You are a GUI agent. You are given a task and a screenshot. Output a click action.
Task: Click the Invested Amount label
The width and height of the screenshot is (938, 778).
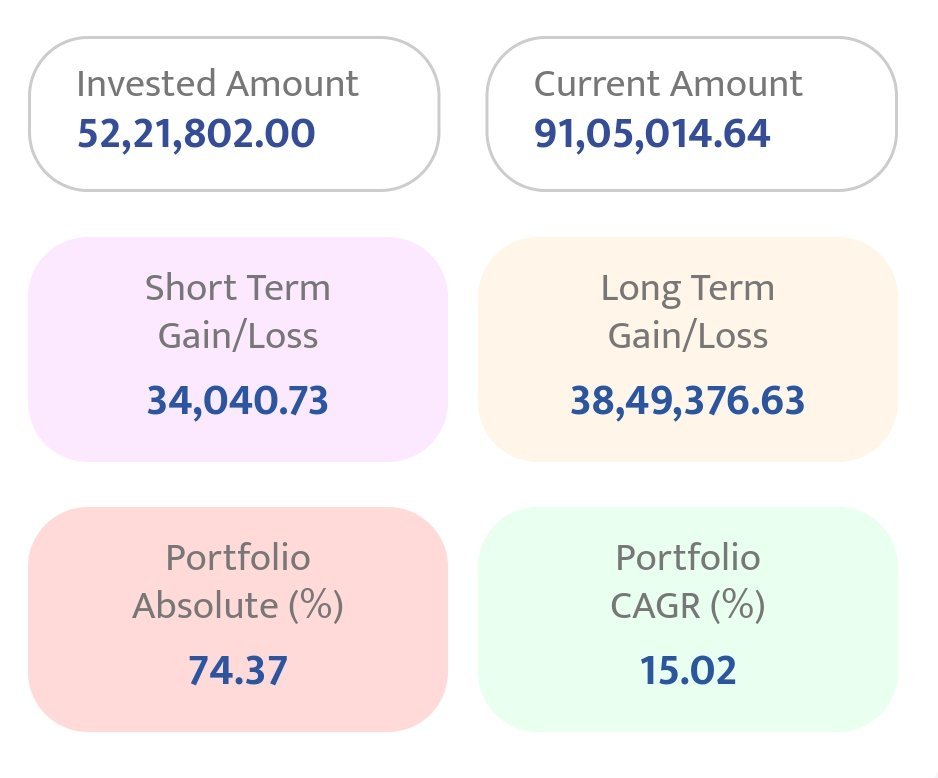[217, 84]
